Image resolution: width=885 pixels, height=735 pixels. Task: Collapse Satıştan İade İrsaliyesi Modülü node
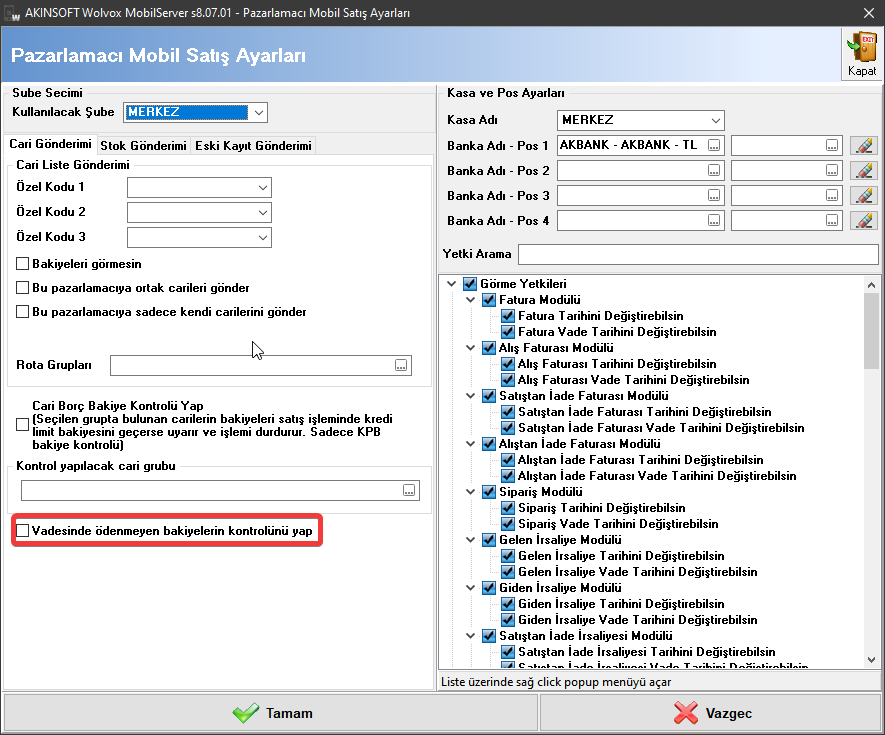click(x=471, y=636)
